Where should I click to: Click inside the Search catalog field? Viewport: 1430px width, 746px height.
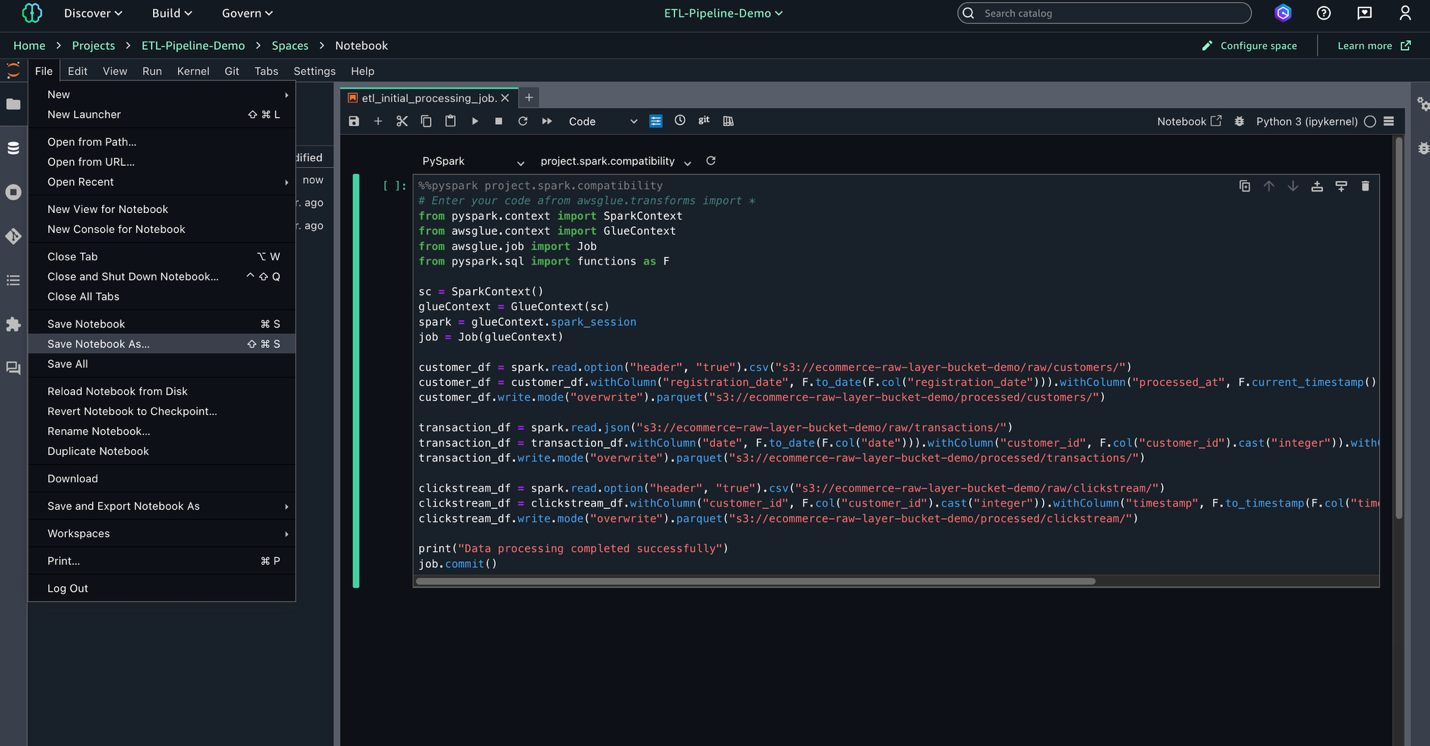click(x=1100, y=13)
